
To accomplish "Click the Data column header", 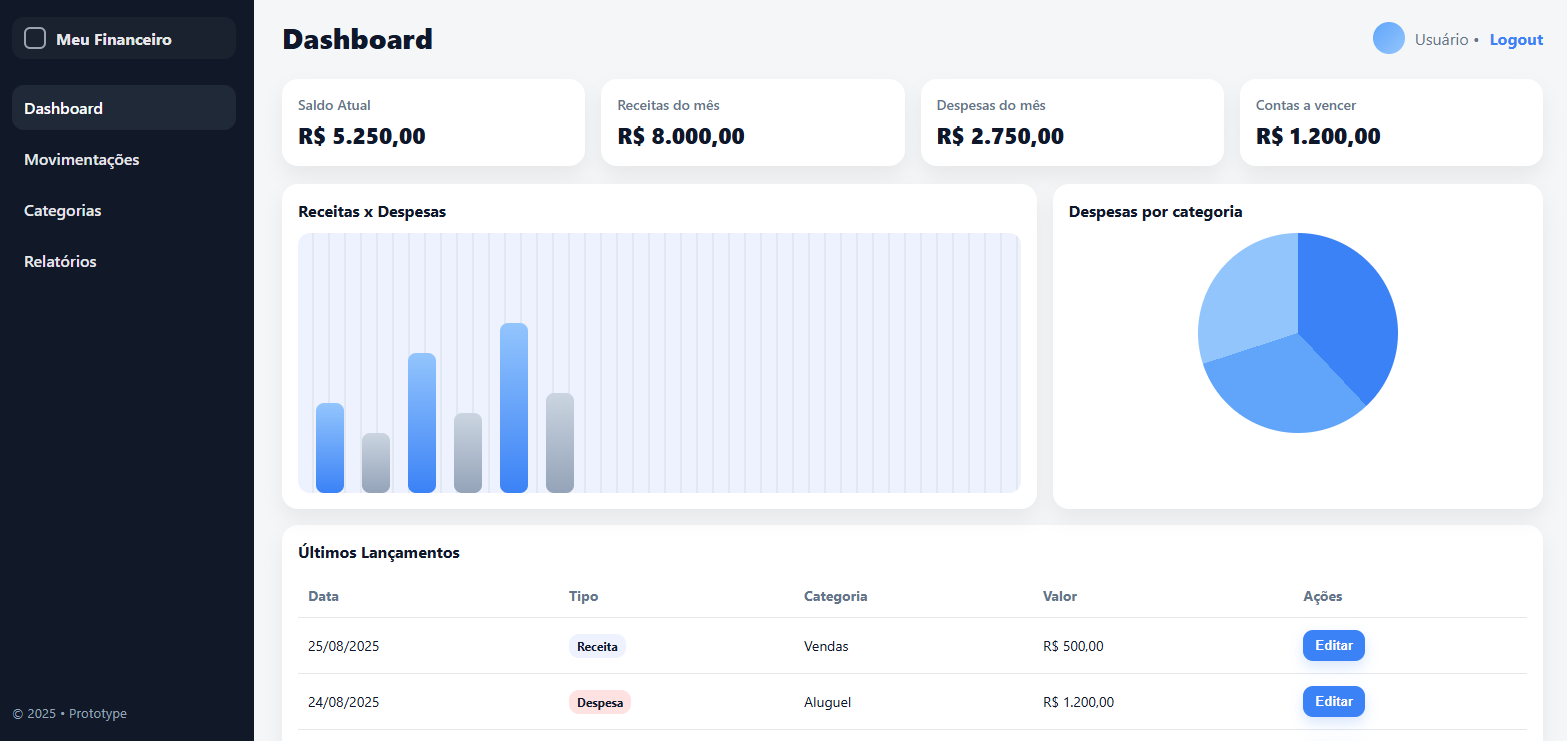I will tap(323, 597).
